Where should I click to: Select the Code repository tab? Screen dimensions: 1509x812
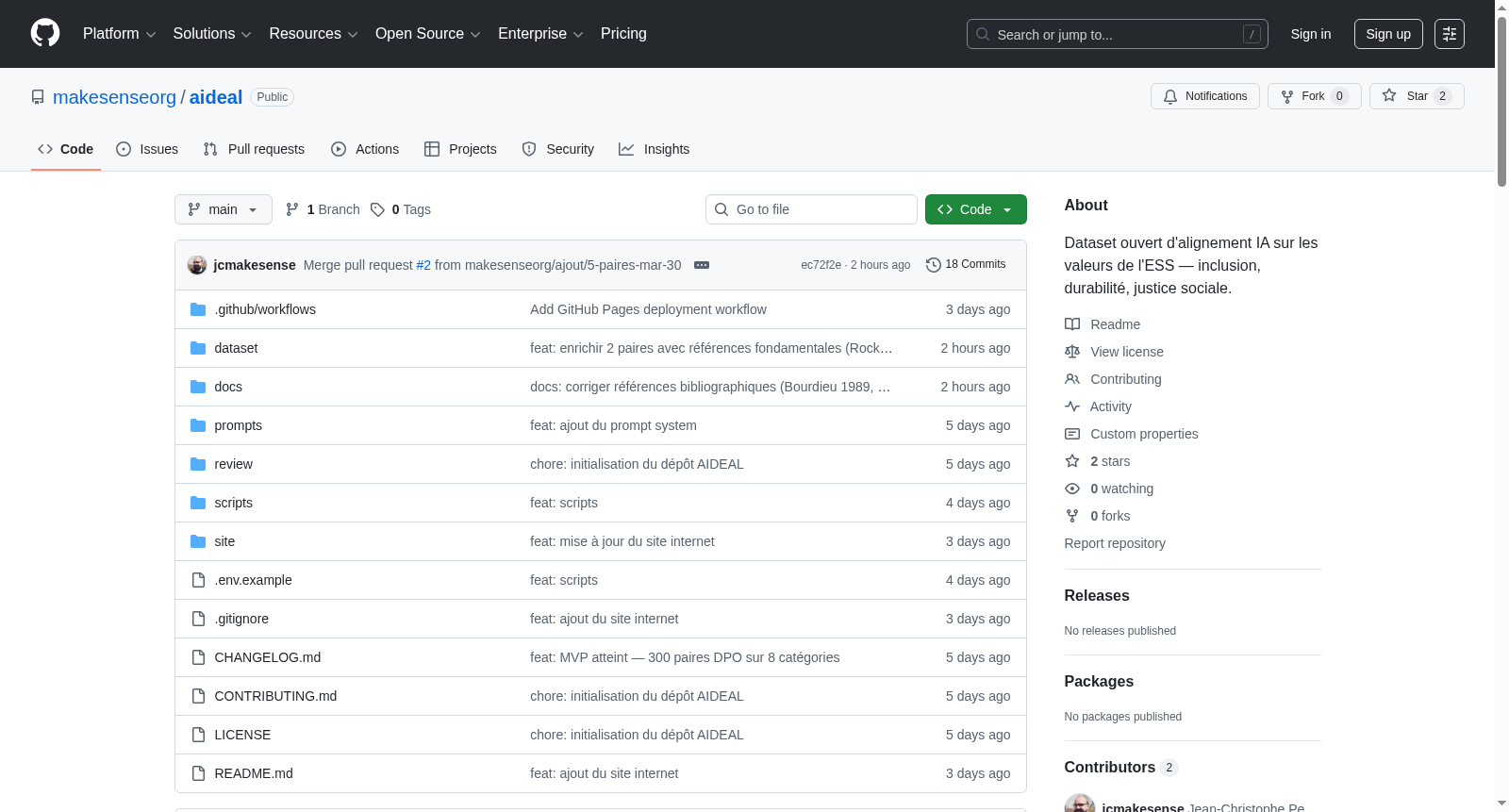click(x=66, y=149)
